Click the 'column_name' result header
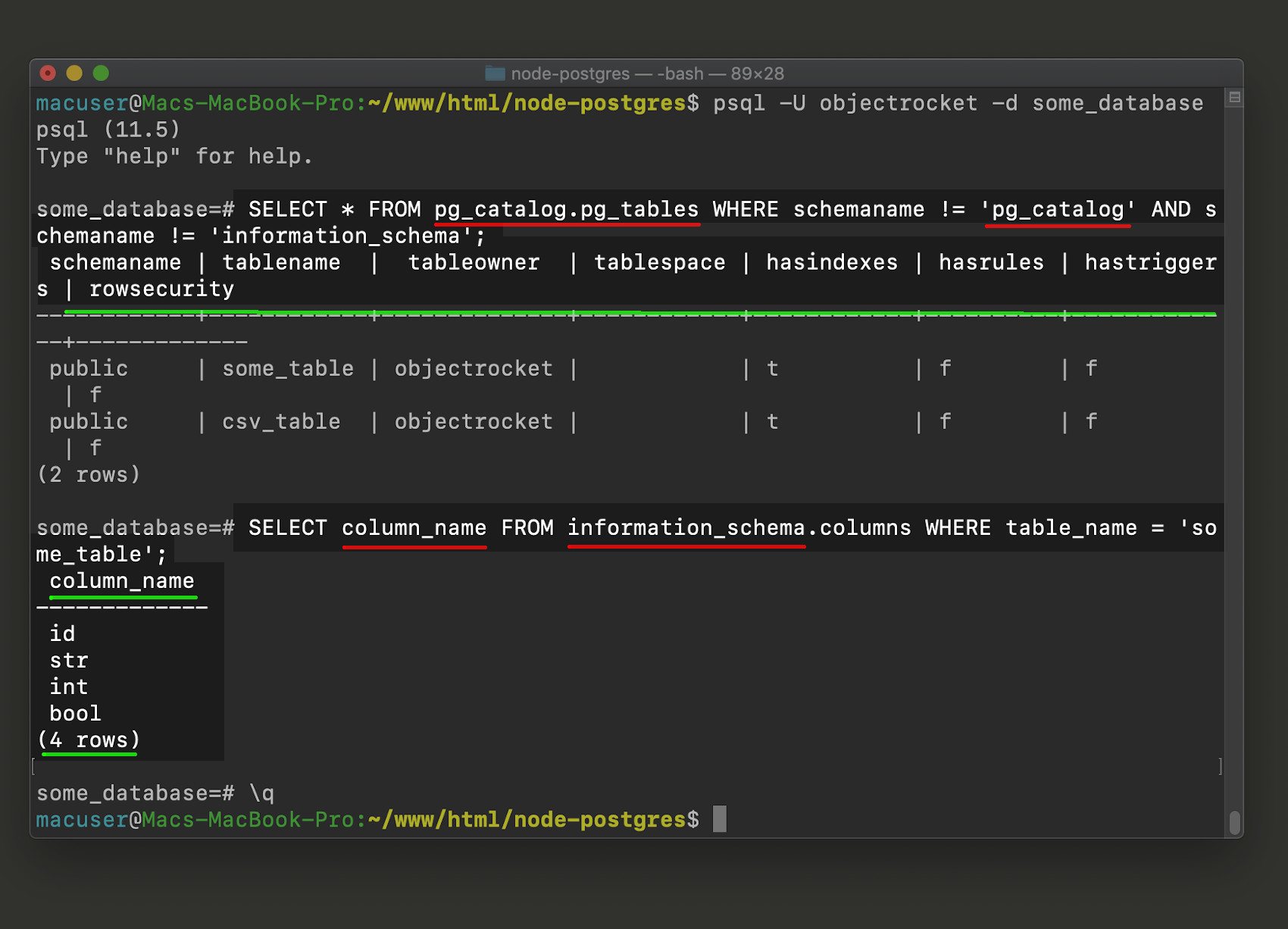Viewport: 1288px width, 929px height. pos(122,581)
